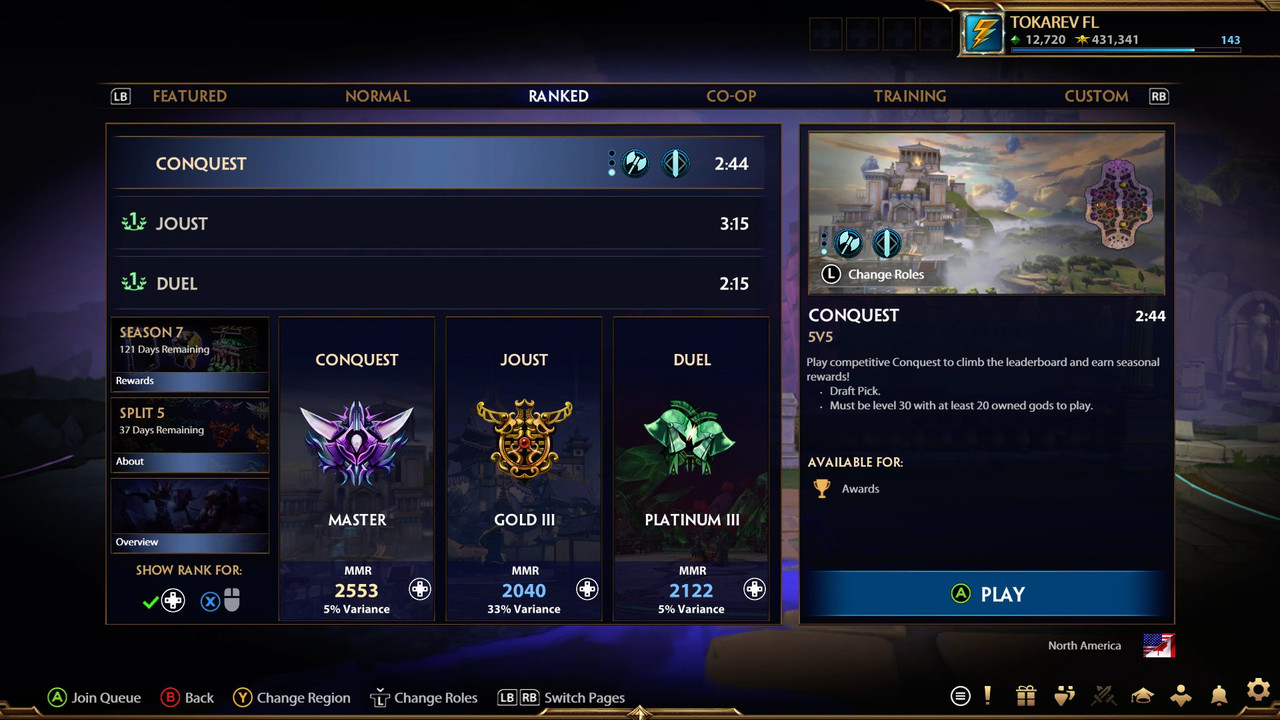Click the lightning bolt player avatar
Image resolution: width=1280 pixels, height=720 pixels.
983,34
